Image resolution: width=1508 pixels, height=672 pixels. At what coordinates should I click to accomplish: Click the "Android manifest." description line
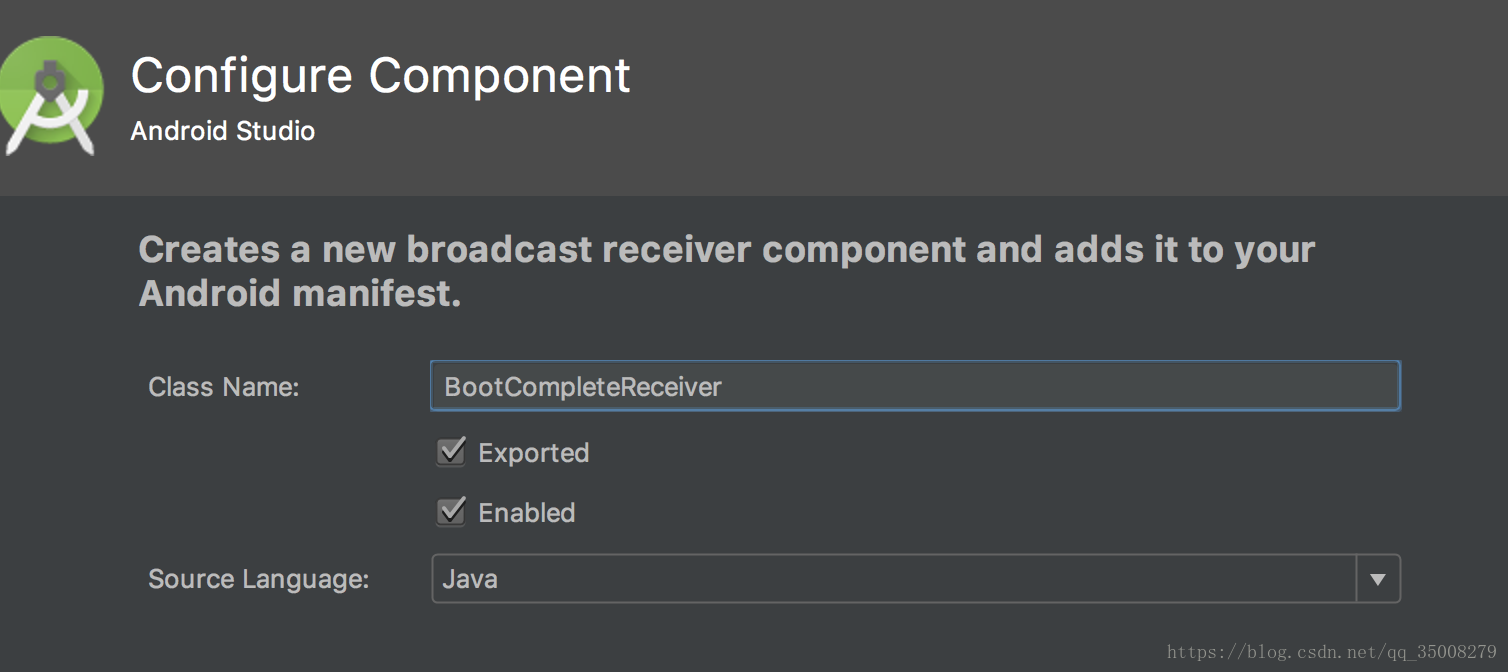coord(300,294)
